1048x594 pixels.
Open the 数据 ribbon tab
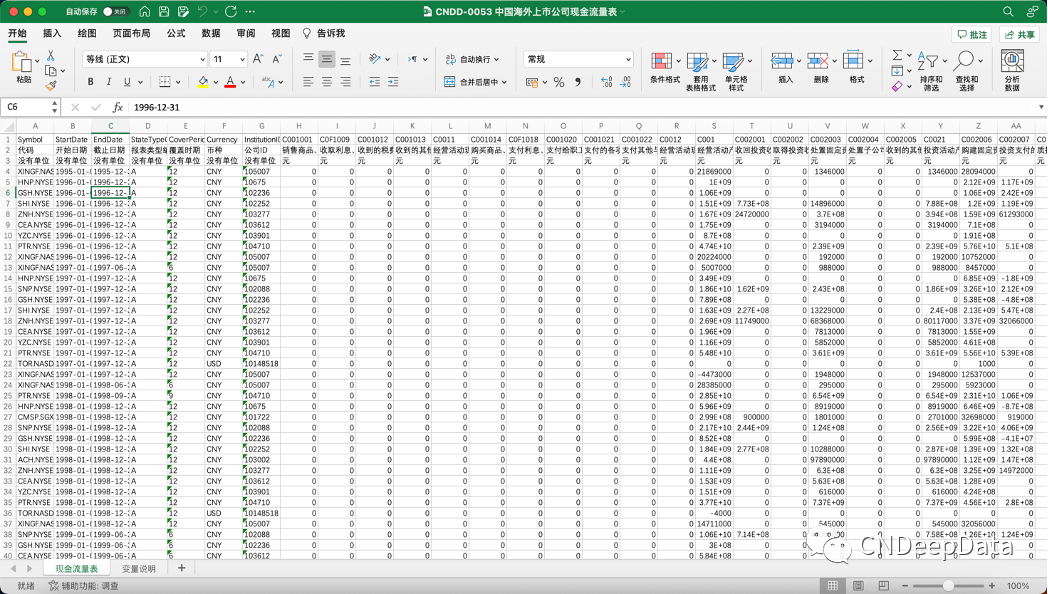(211, 33)
